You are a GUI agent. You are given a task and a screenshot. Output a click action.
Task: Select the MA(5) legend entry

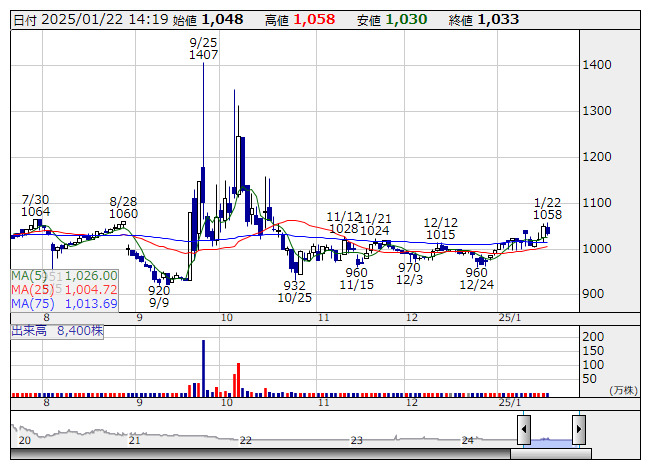pyautogui.click(x=64, y=276)
